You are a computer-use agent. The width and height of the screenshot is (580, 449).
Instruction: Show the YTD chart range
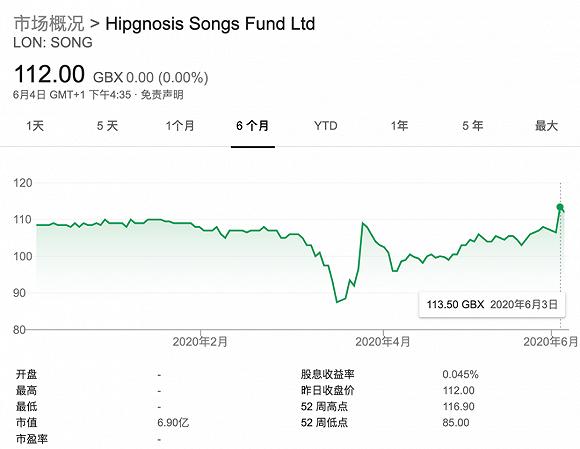(326, 126)
